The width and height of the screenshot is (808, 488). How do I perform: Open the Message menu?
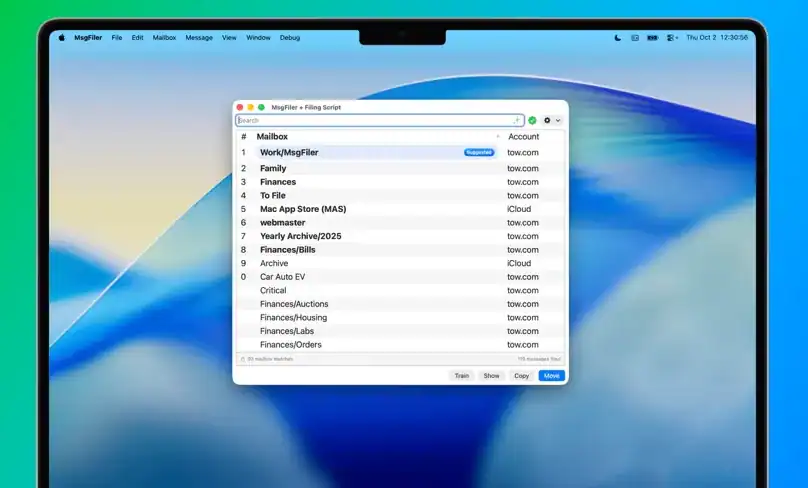coord(199,38)
